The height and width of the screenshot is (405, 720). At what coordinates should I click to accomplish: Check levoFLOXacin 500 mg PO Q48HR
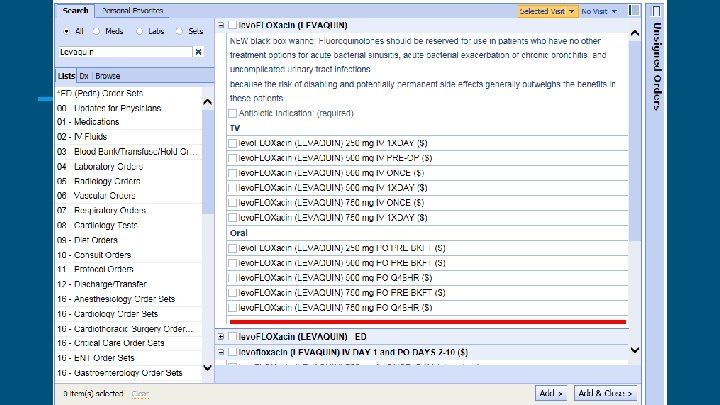(x=233, y=278)
